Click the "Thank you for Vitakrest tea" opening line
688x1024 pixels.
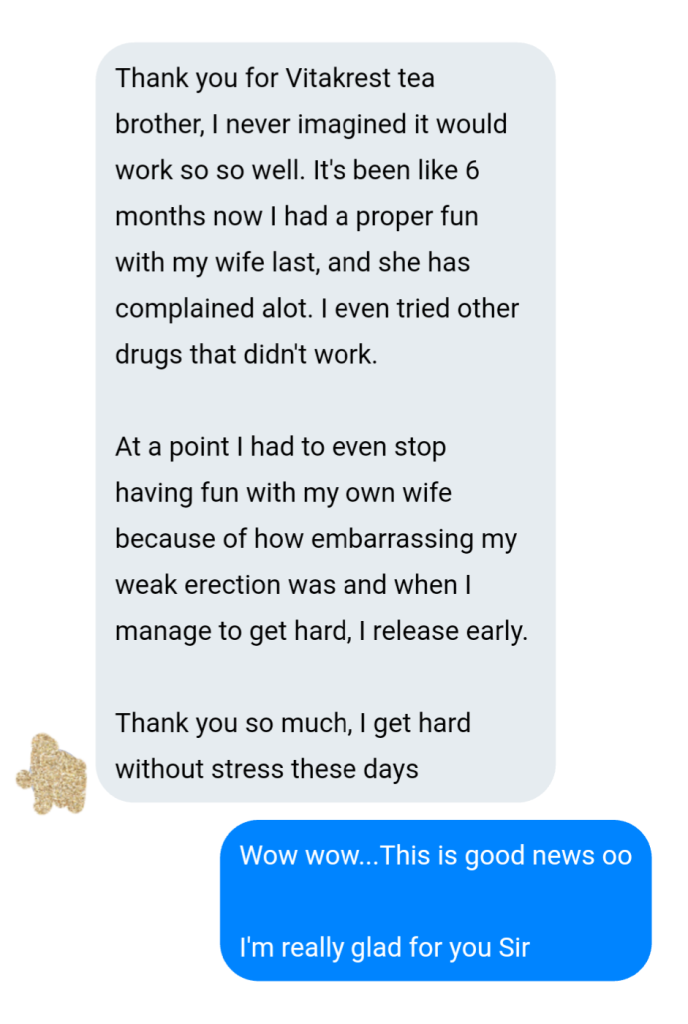(x=275, y=78)
